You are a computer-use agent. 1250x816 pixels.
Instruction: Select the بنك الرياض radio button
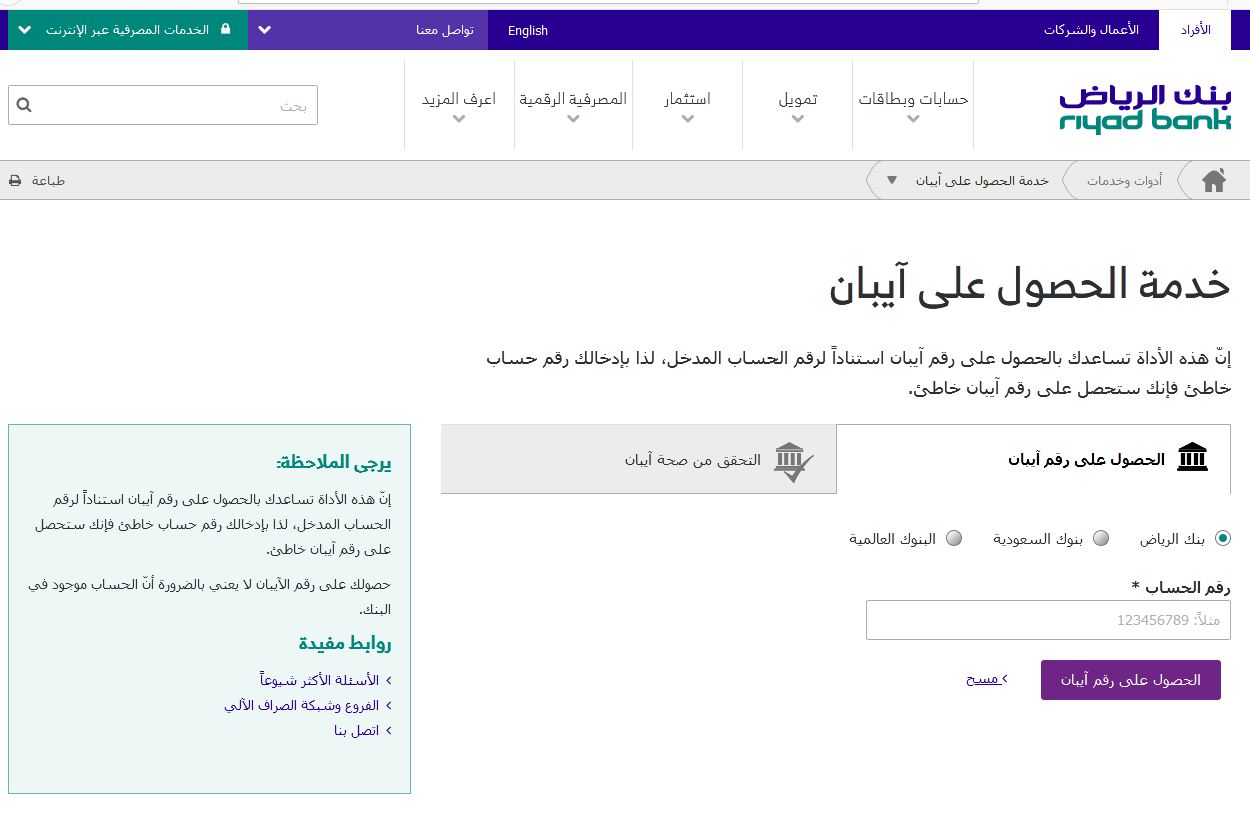[1222, 538]
